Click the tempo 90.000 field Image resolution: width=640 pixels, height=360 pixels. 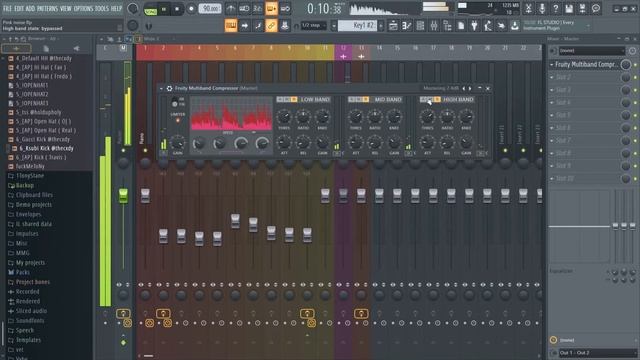[210, 9]
